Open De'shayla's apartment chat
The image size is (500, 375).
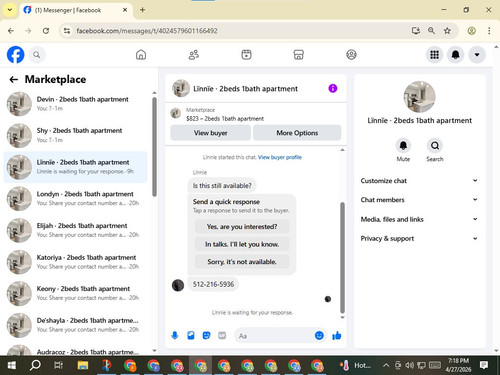75,325
